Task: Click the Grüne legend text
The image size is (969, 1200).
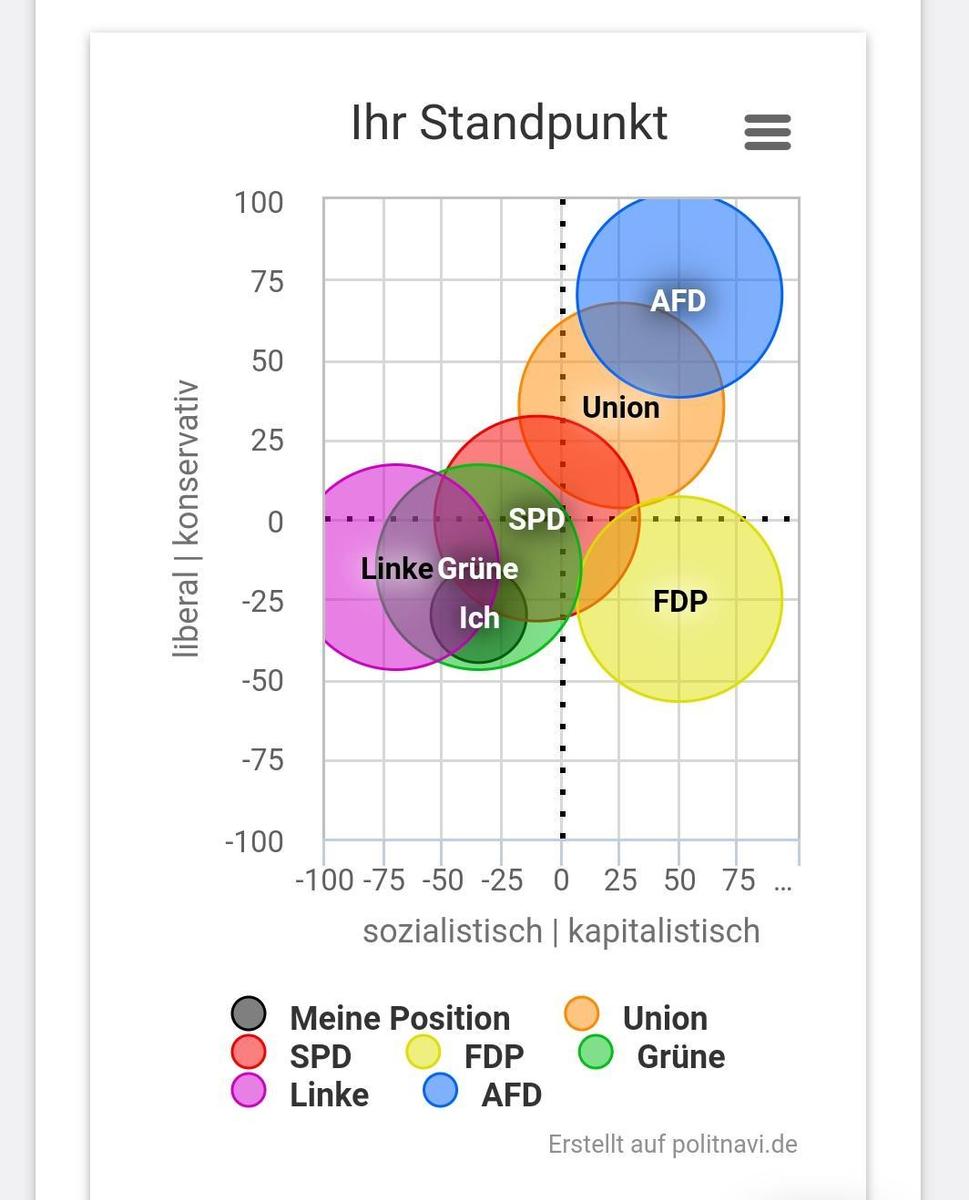Action: 680,1056
